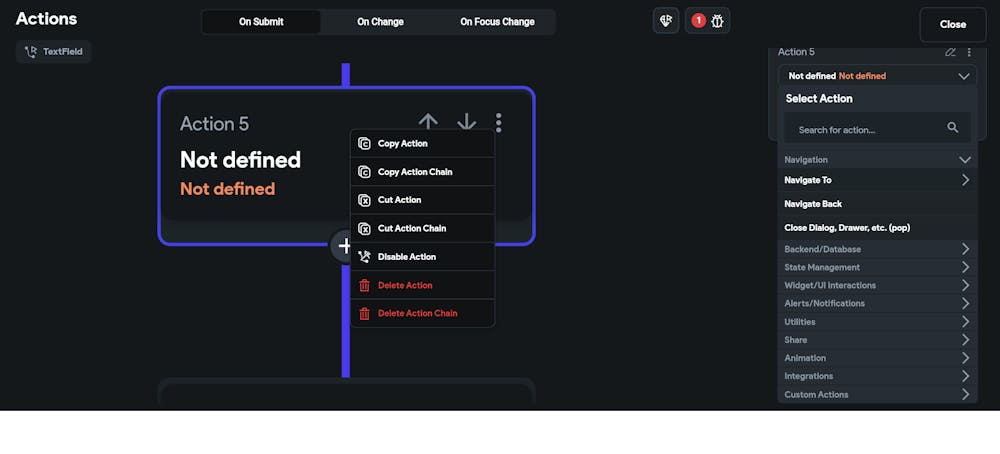The width and height of the screenshot is (1000, 454).
Task: Select Close Dialog, Drawer, etc. (pop) action
Action: point(878,228)
